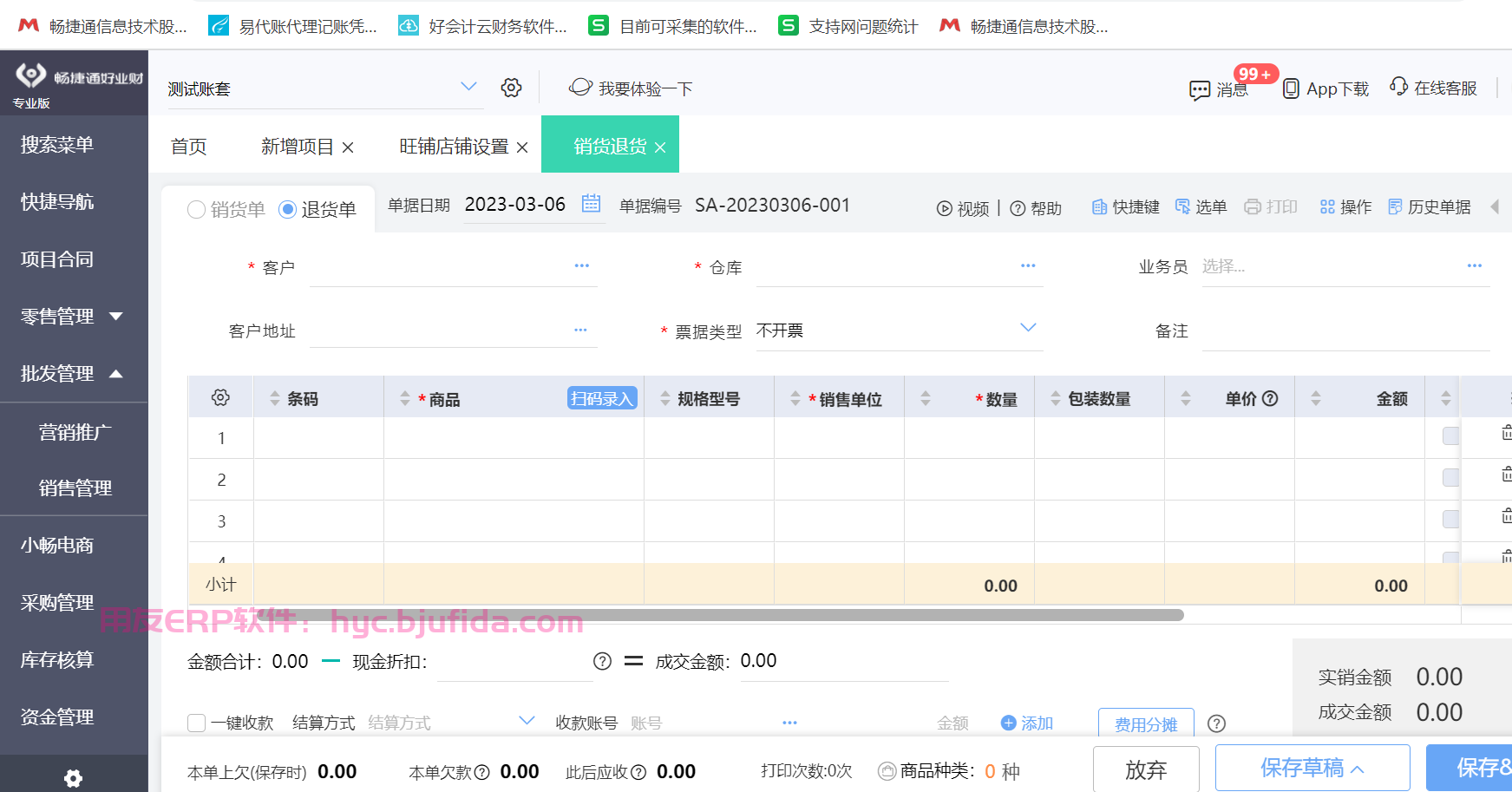Open table column settings gear
This screenshot has width=1512, height=792.
220,397
